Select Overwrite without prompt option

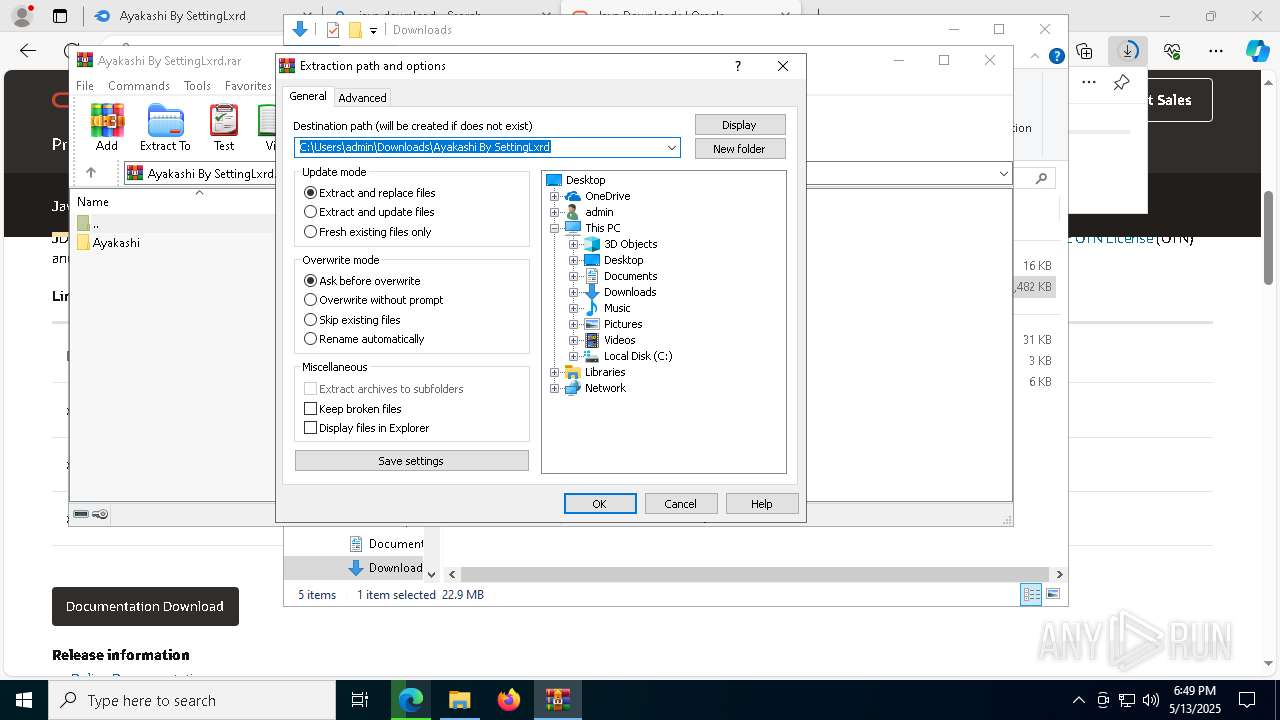[373, 300]
